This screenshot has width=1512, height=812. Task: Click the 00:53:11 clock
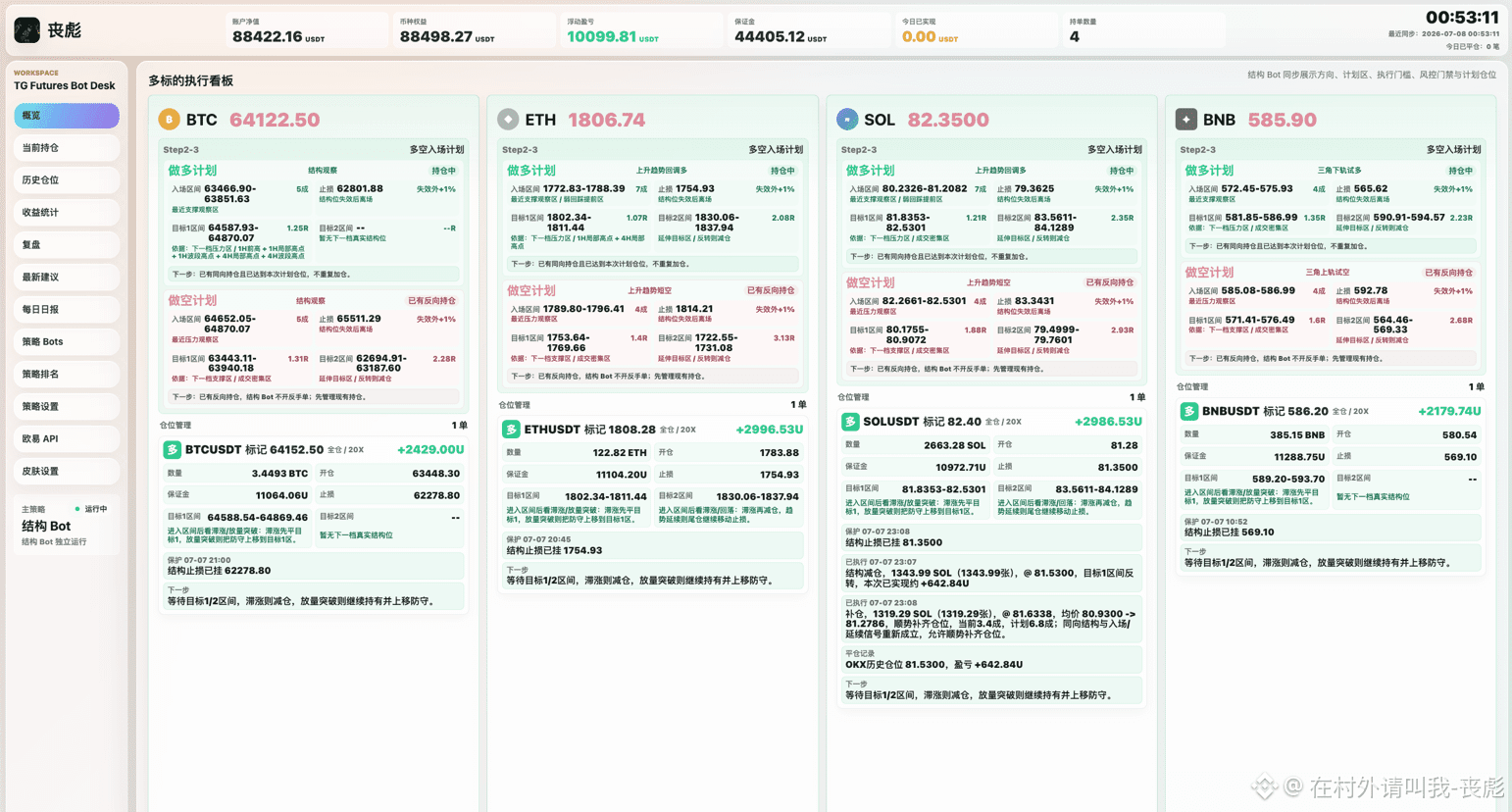1462,18
